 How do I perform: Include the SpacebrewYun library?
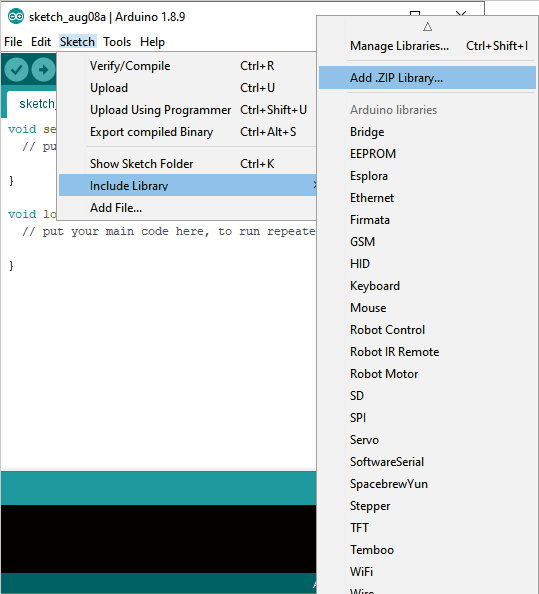point(427,484)
